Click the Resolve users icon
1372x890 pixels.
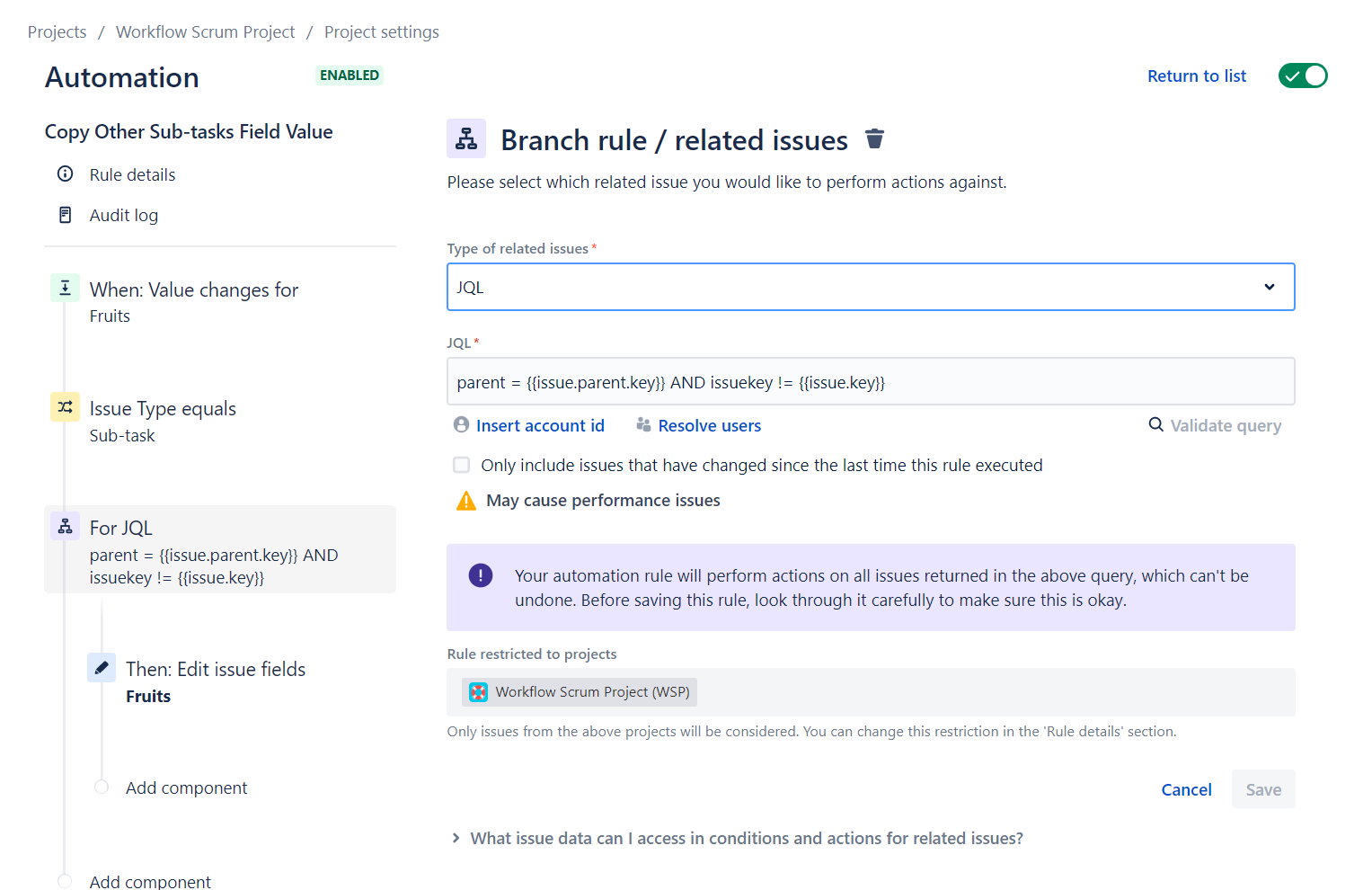(644, 424)
